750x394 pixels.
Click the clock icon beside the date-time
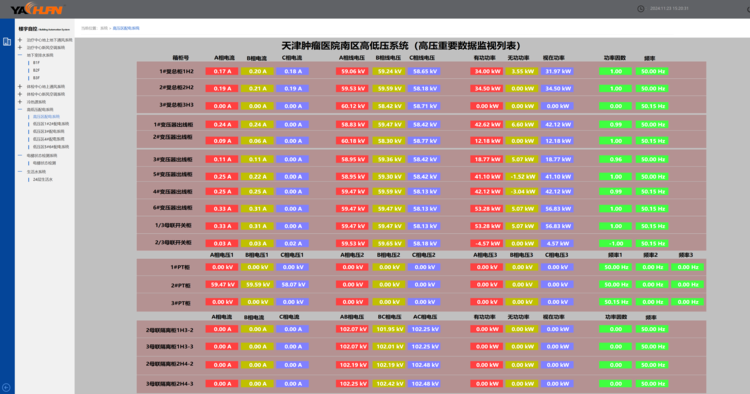[x=640, y=9]
